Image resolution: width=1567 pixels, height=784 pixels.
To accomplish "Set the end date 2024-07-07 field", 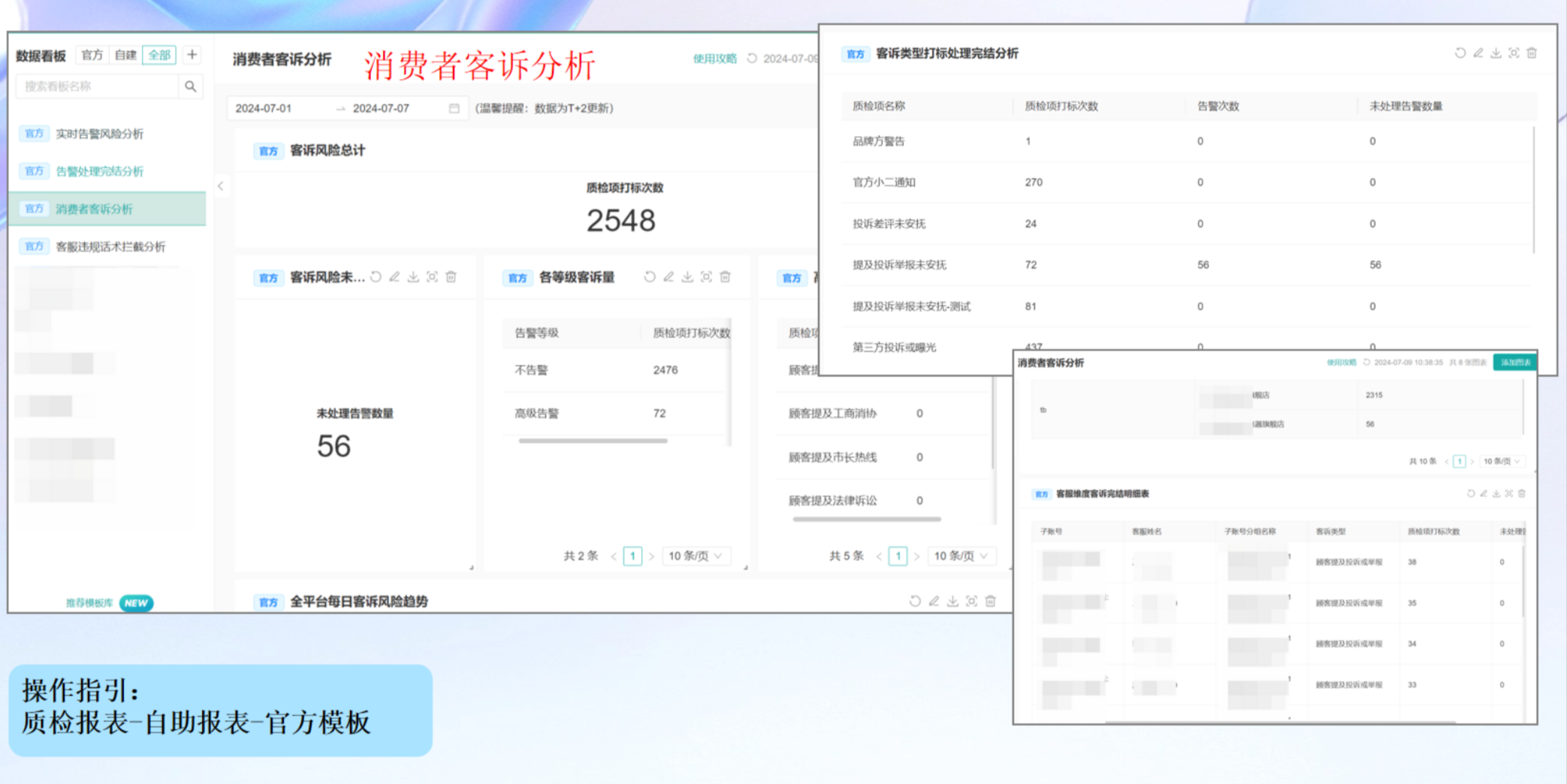I will (x=382, y=108).
